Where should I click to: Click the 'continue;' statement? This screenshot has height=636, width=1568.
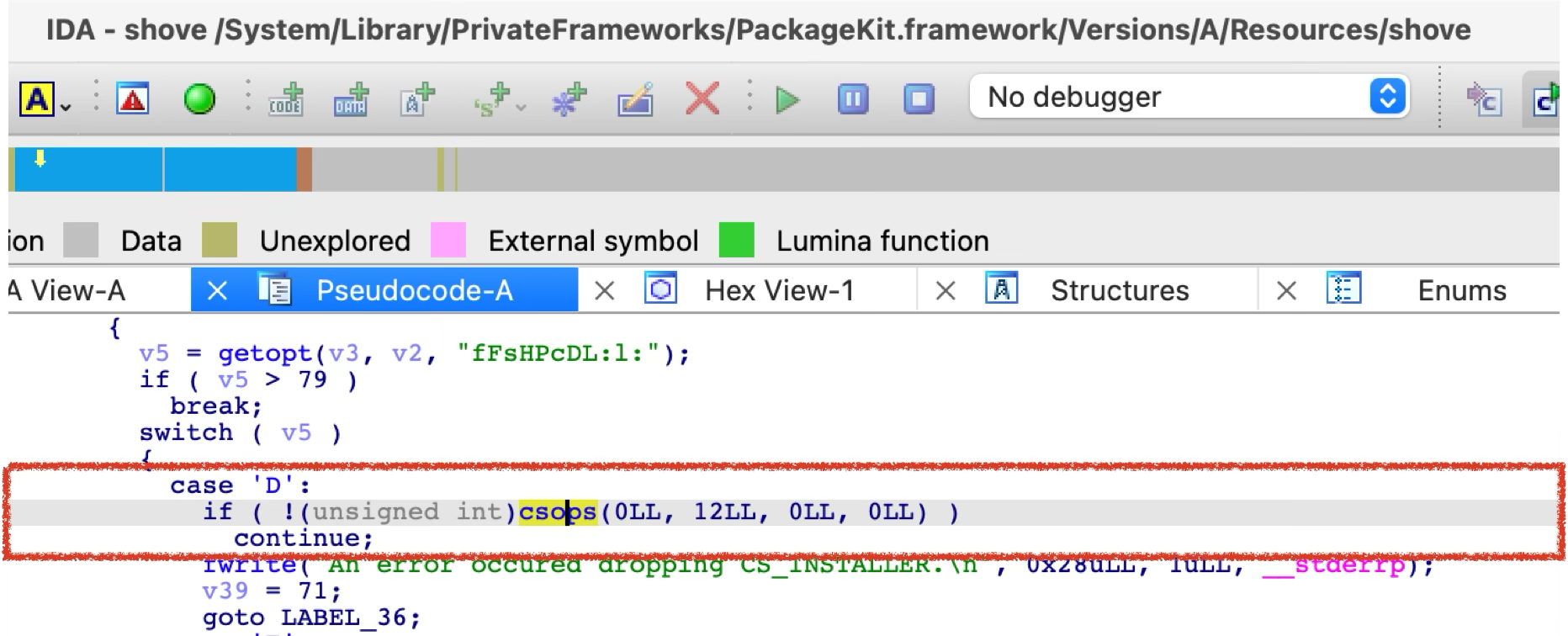tap(303, 538)
